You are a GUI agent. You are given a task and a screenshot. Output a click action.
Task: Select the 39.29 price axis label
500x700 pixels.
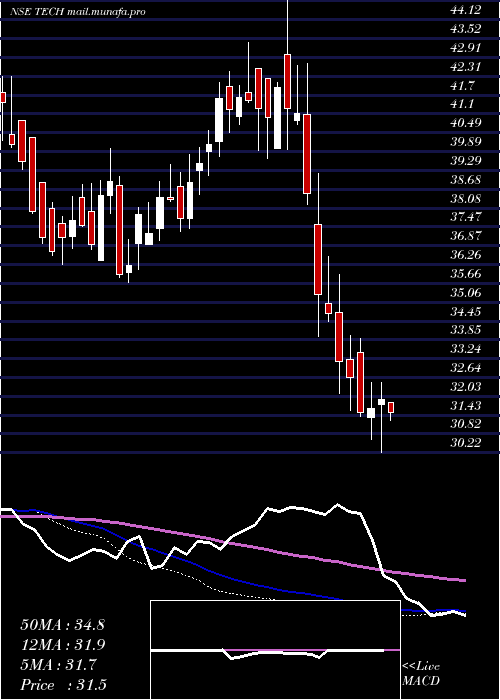coord(466,161)
